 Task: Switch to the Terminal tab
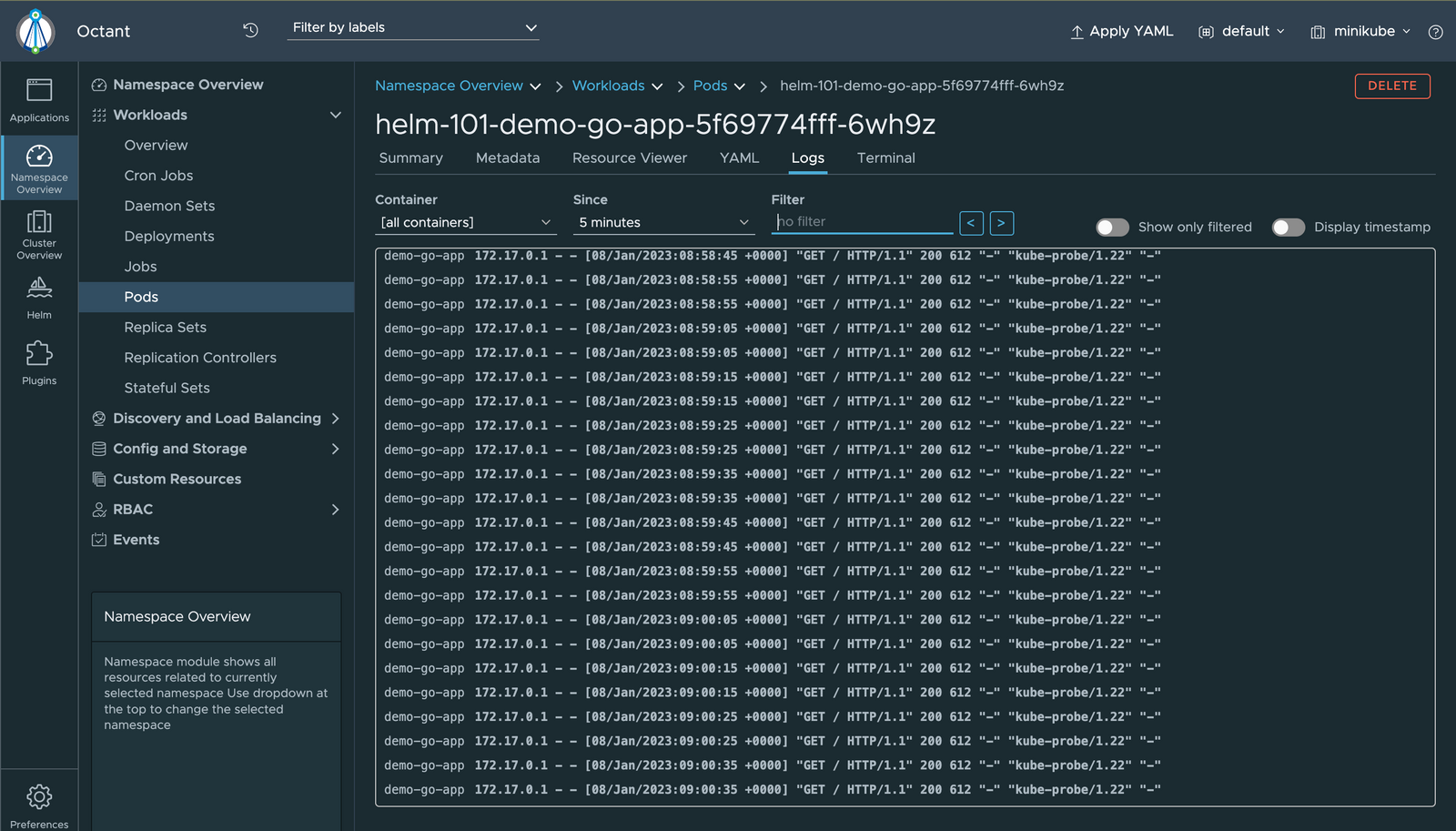click(885, 157)
